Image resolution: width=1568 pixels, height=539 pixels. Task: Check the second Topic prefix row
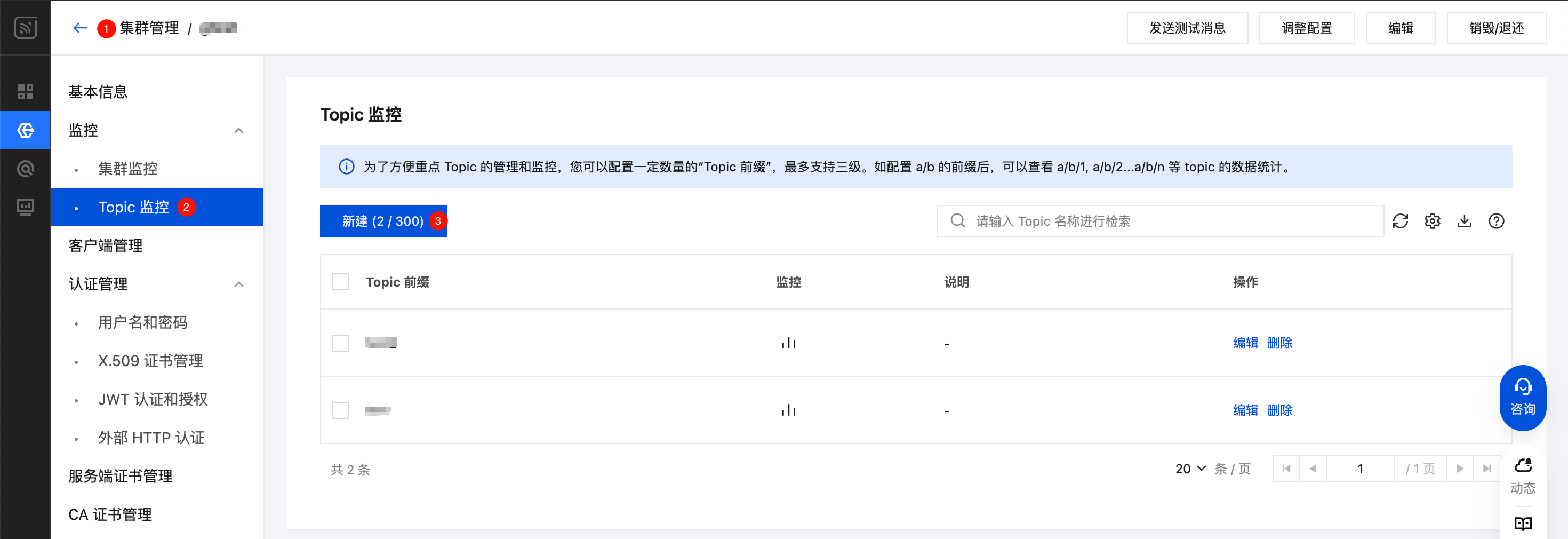tap(340, 410)
